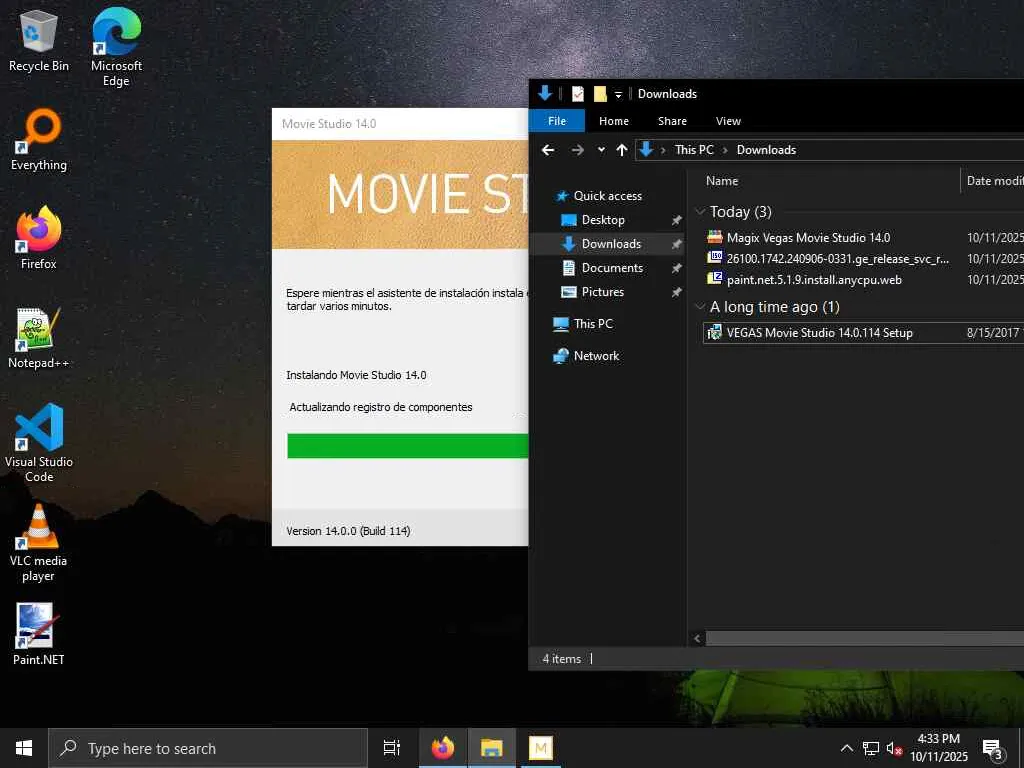The height and width of the screenshot is (768, 1024).
Task: Open the Customize Quick Access Toolbar dropdown
Action: [618, 95]
